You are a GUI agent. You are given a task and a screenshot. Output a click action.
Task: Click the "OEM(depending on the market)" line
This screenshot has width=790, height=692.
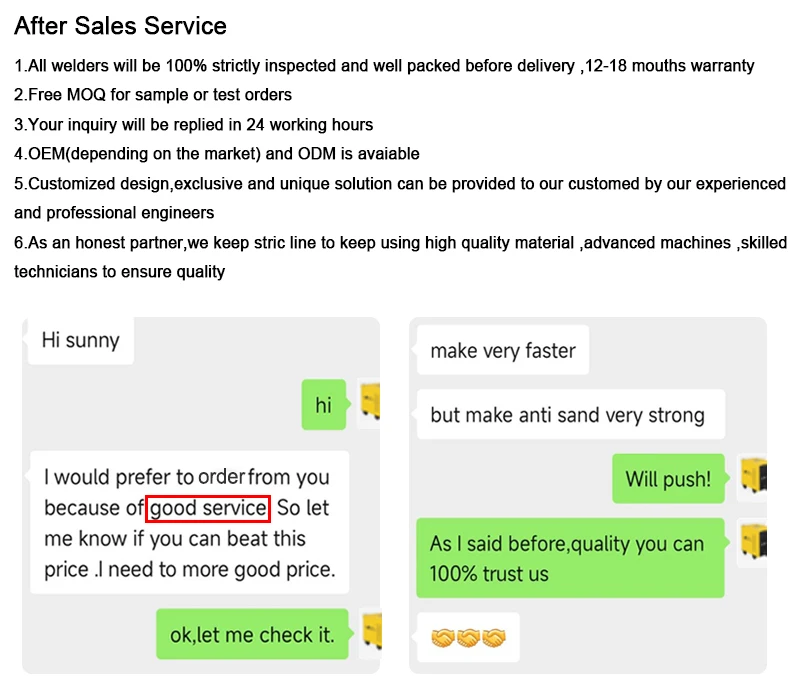217,154
